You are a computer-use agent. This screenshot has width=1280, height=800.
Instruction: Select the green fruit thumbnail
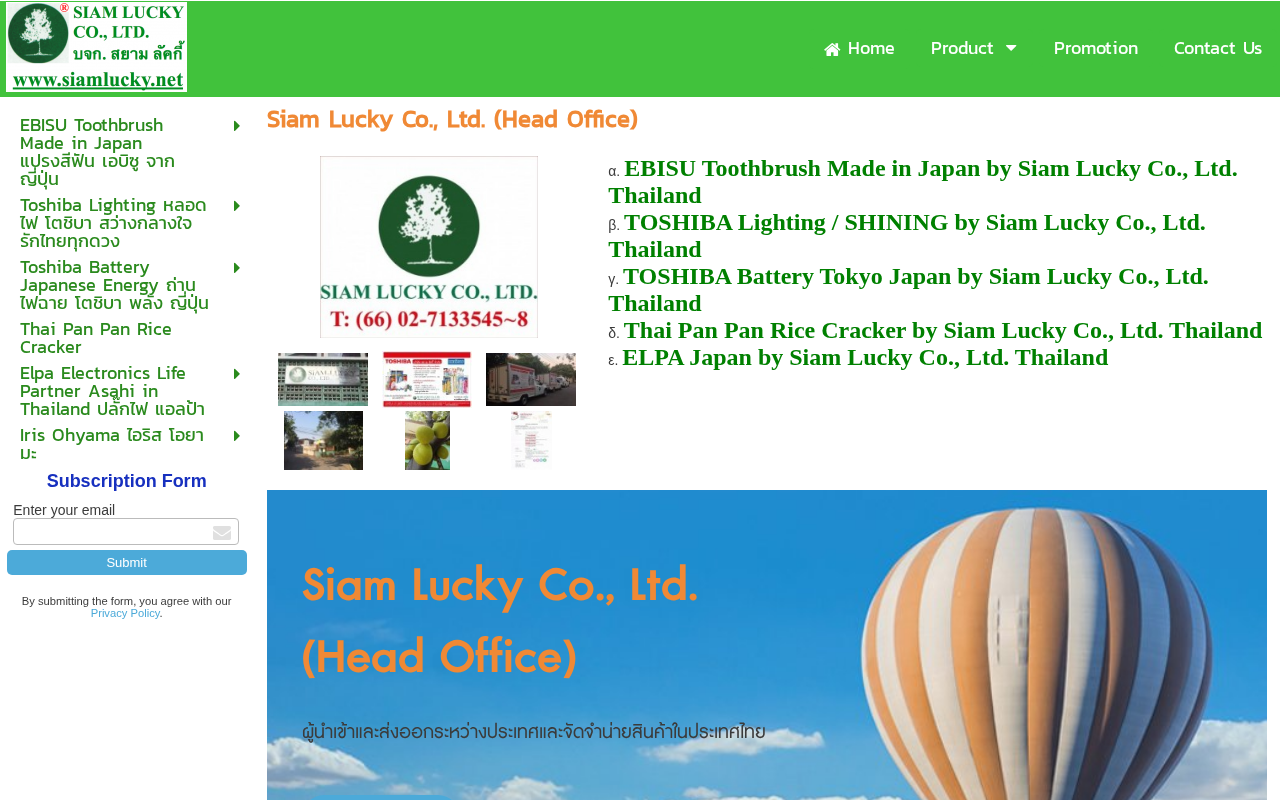[x=427, y=440]
